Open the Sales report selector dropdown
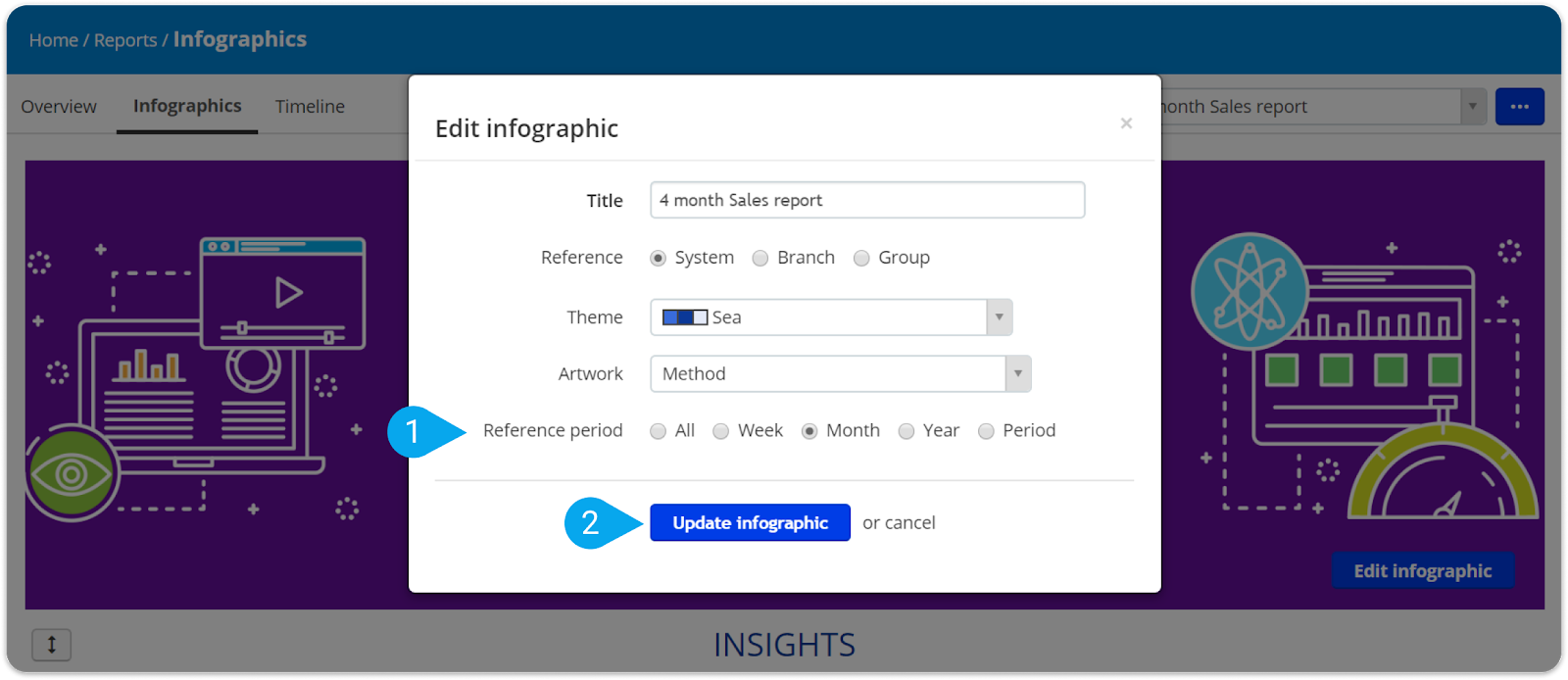1568x680 pixels. click(1472, 107)
